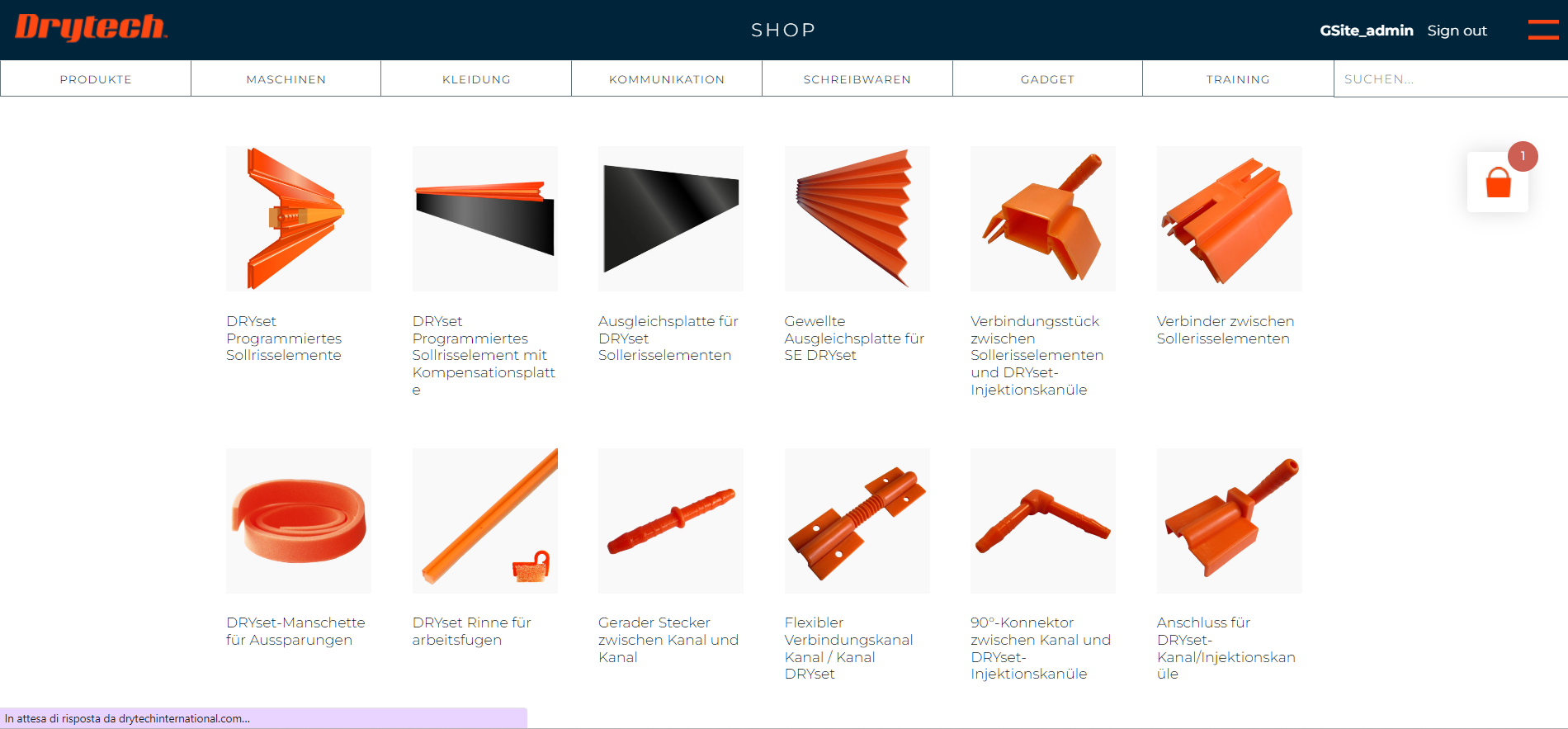The width and height of the screenshot is (1568, 729).
Task: Select the KLEIDUNG menu item
Action: point(476,79)
